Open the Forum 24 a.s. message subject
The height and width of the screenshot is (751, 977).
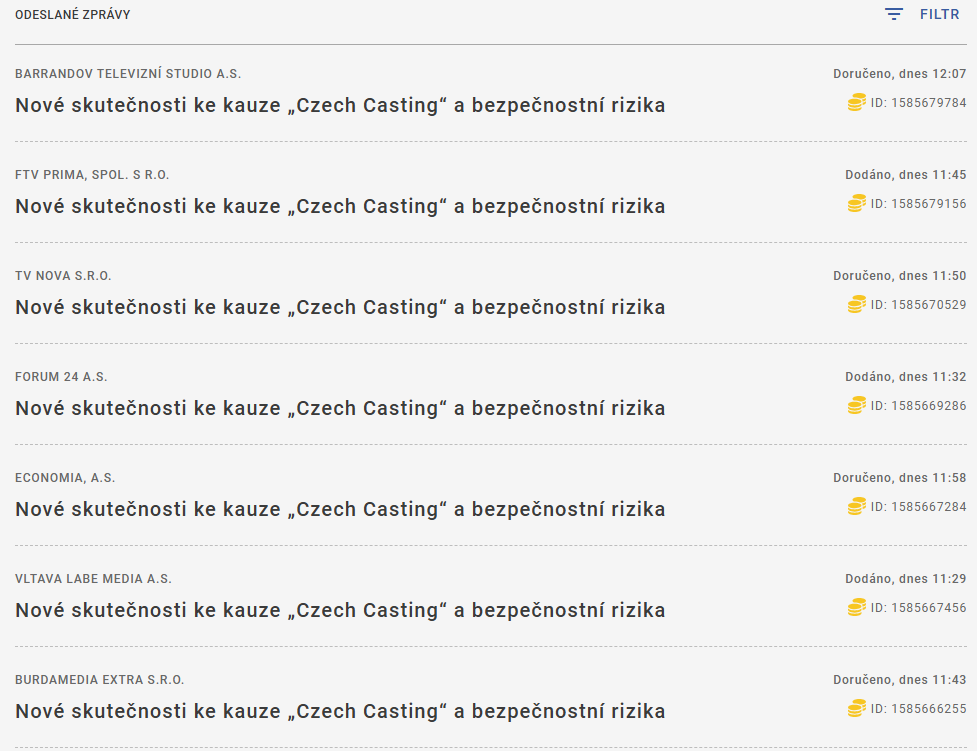click(340, 409)
